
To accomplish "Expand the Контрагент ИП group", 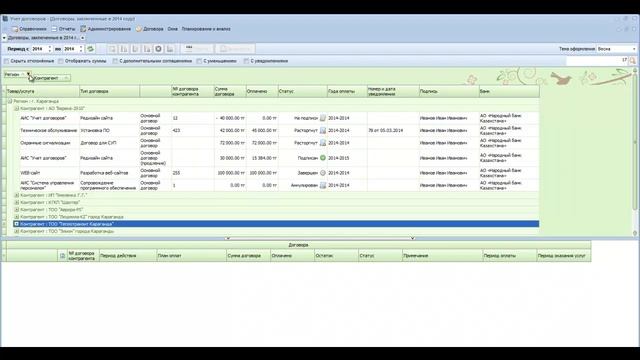I will 17,195.
